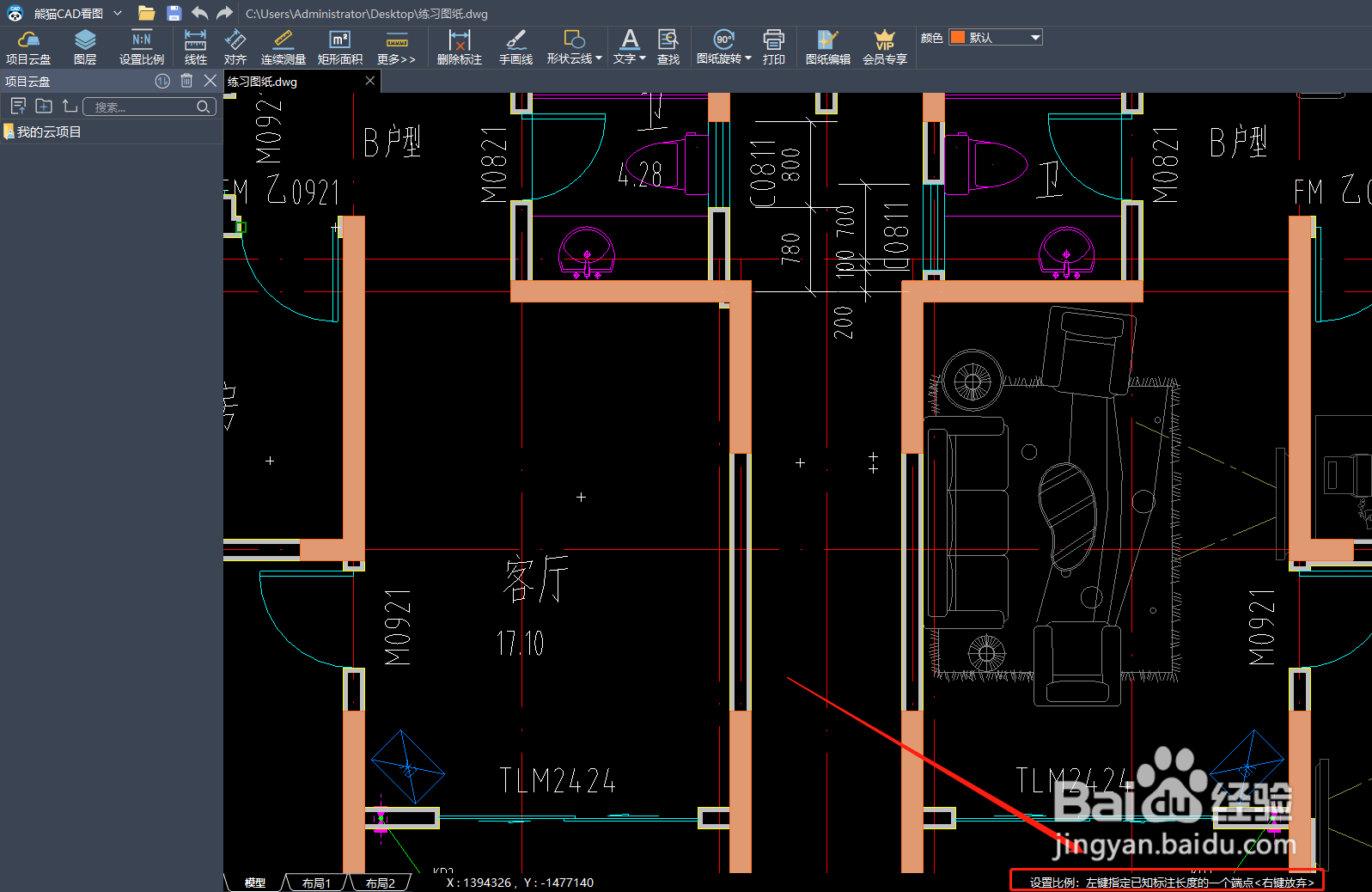Close the 项目云盘 panel

210,81
